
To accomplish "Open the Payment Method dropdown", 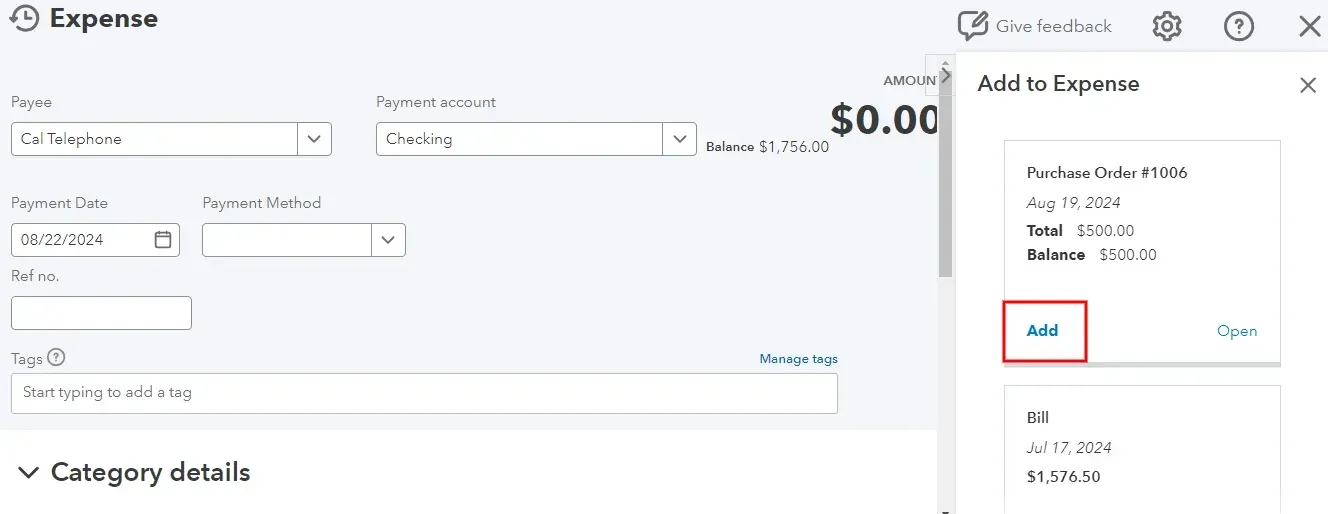I will (x=388, y=240).
